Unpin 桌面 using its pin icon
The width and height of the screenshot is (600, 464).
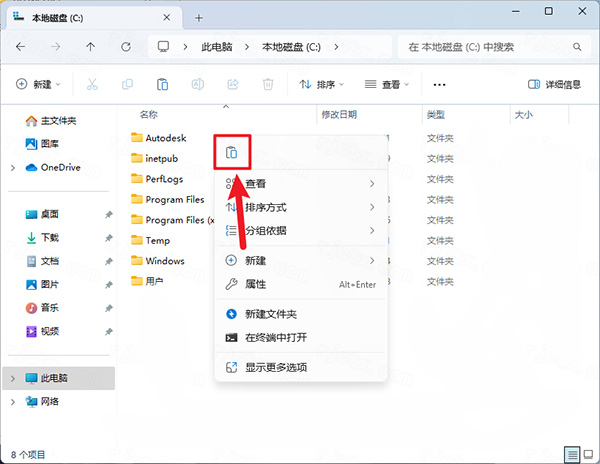tap(109, 215)
